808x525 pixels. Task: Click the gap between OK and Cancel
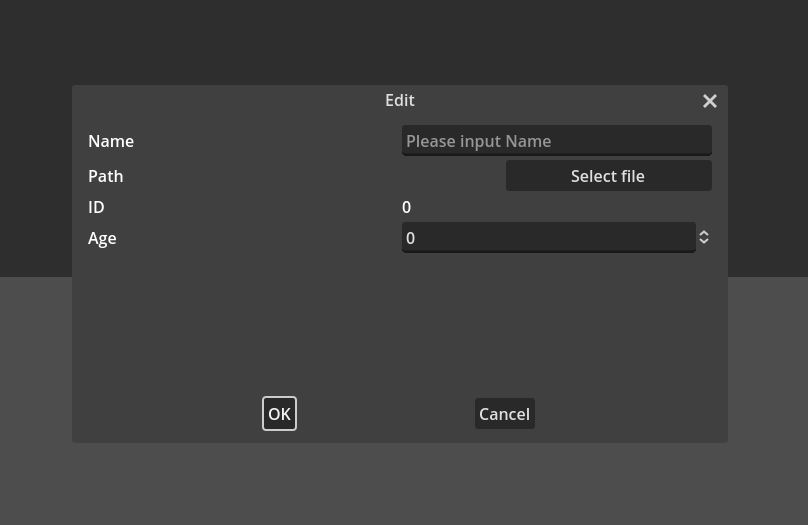(x=385, y=414)
